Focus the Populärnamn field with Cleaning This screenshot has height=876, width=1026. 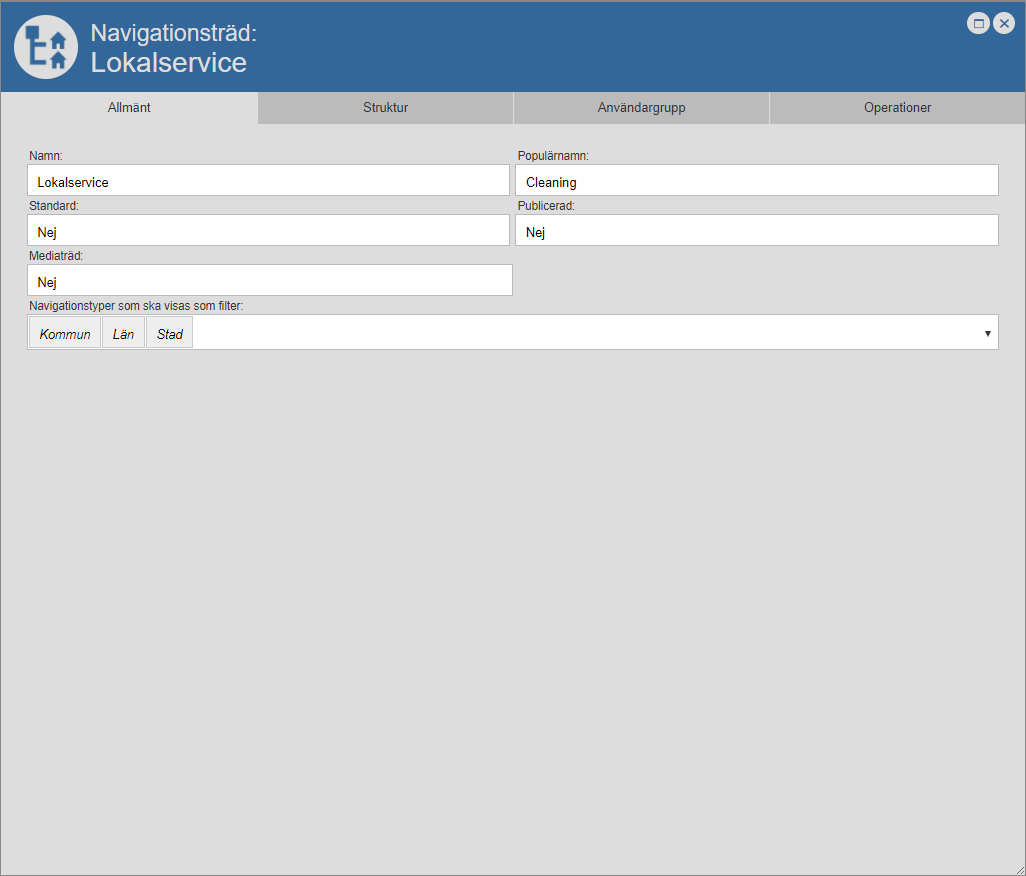(x=756, y=181)
